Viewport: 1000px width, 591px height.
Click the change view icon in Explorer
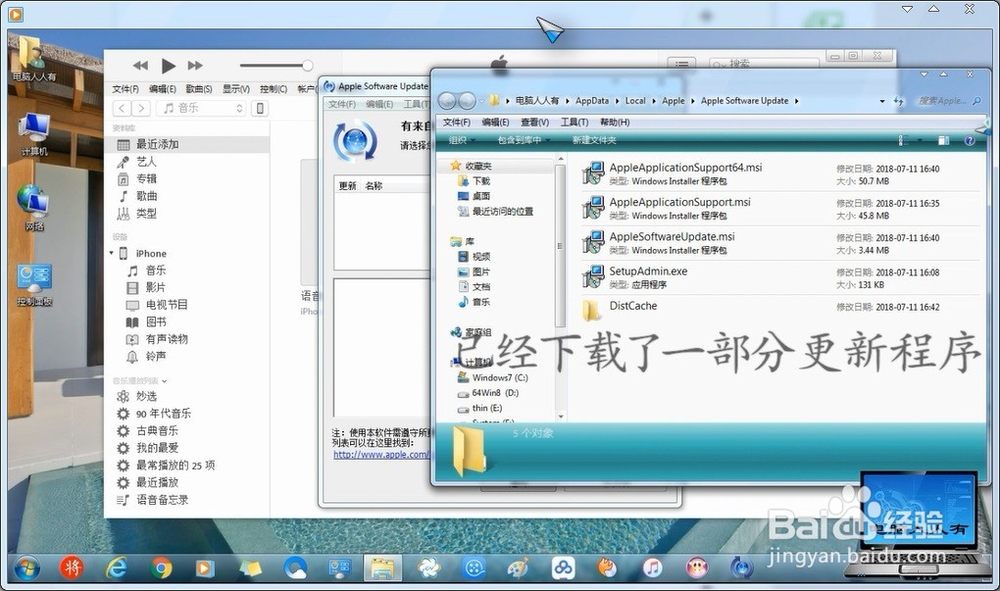click(904, 140)
